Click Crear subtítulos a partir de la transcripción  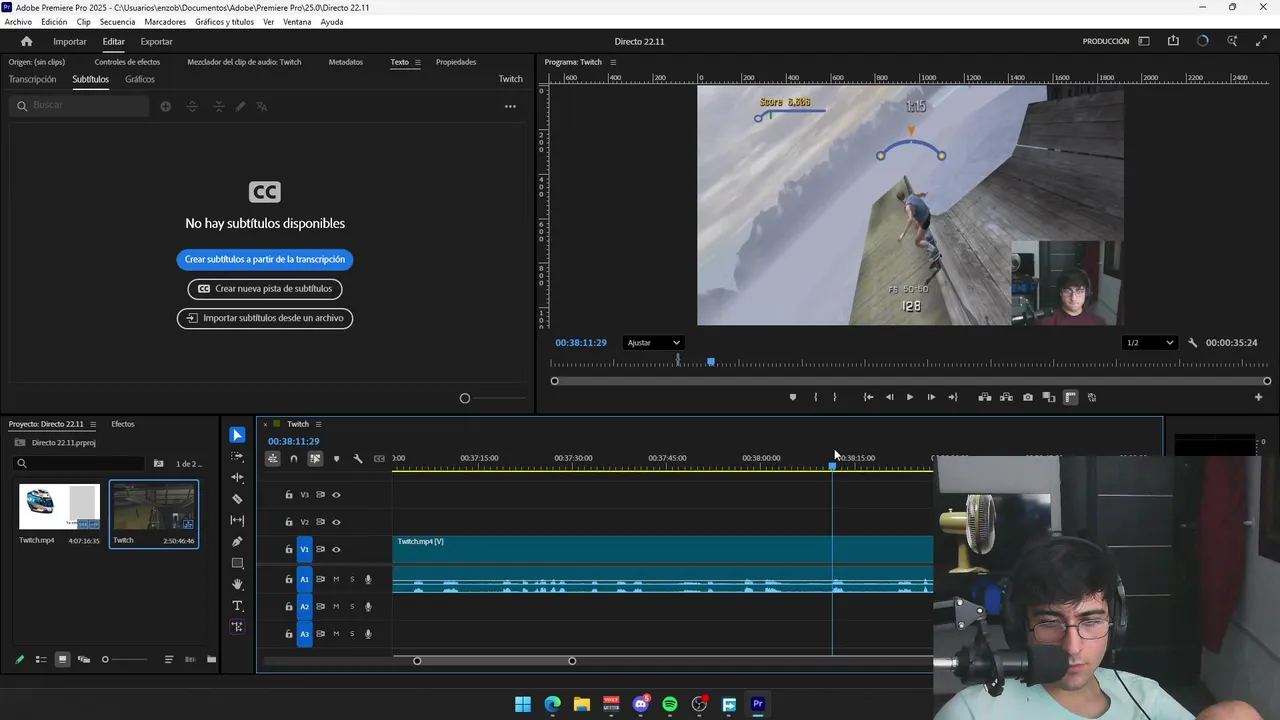point(264,259)
